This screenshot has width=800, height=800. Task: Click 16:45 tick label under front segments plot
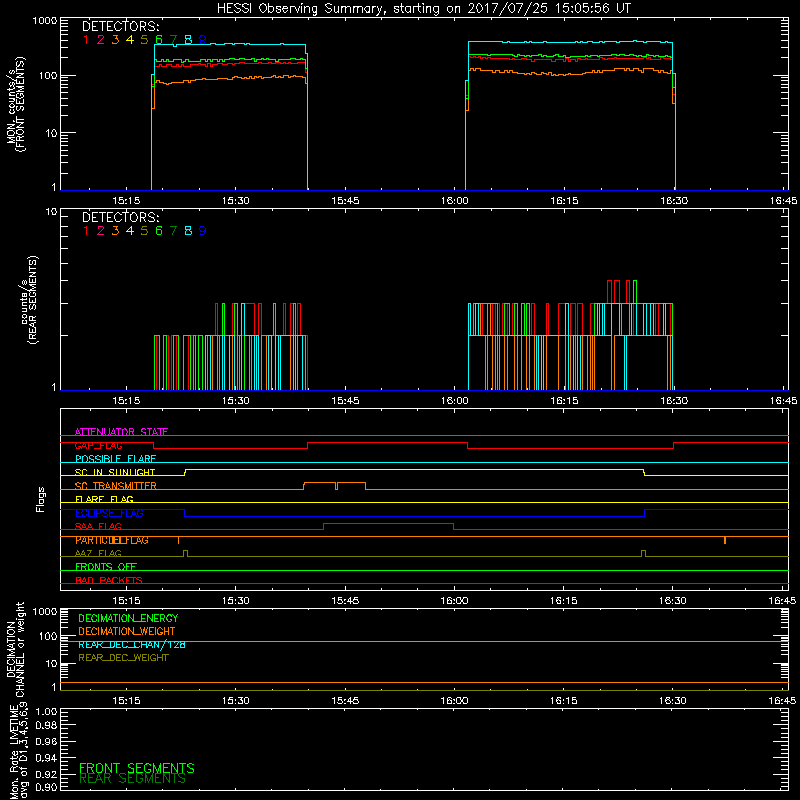[x=783, y=201]
